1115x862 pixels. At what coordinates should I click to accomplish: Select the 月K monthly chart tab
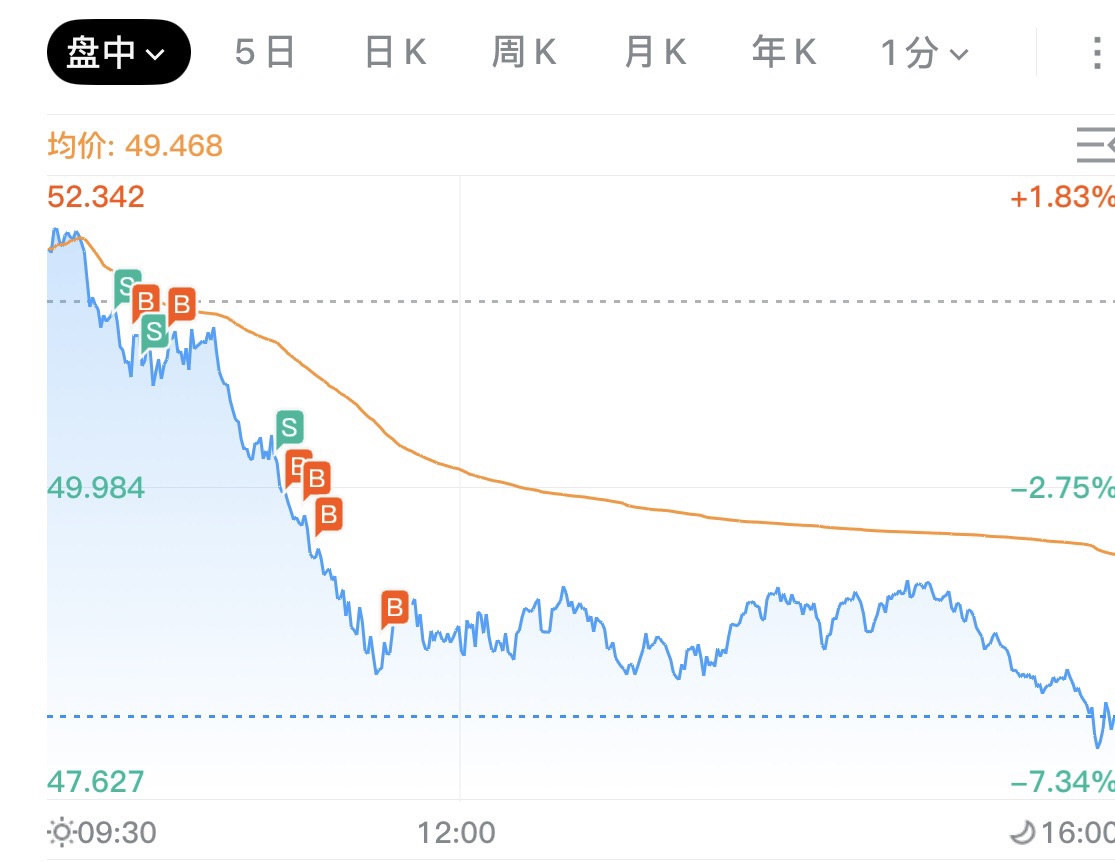click(655, 52)
